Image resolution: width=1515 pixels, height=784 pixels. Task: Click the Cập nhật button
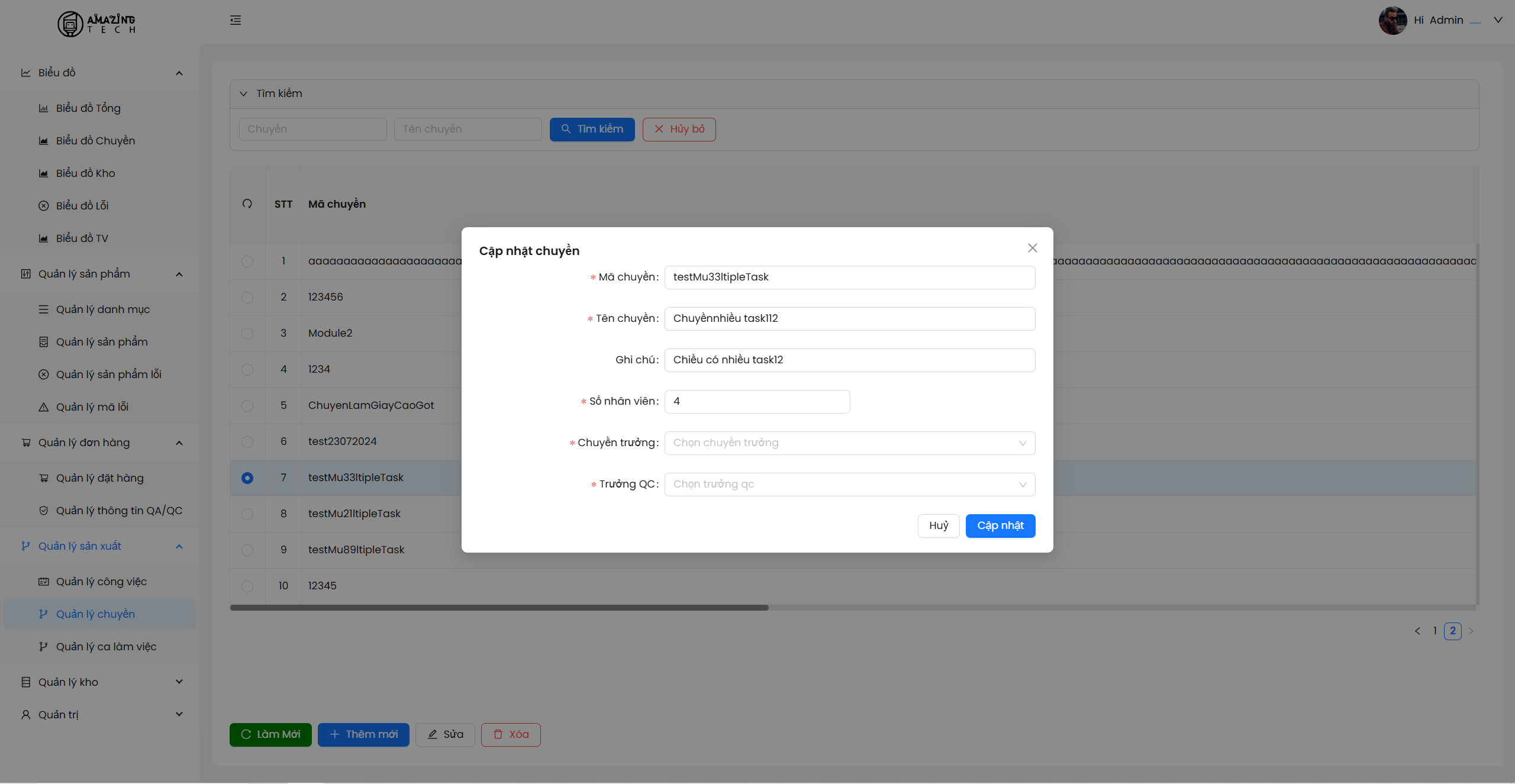[1000, 525]
